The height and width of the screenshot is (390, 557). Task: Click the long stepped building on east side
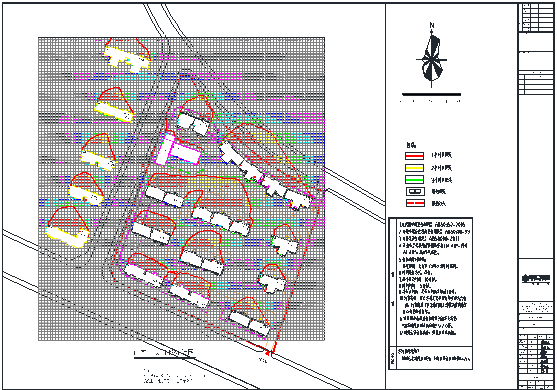pyautogui.click(x=265, y=175)
